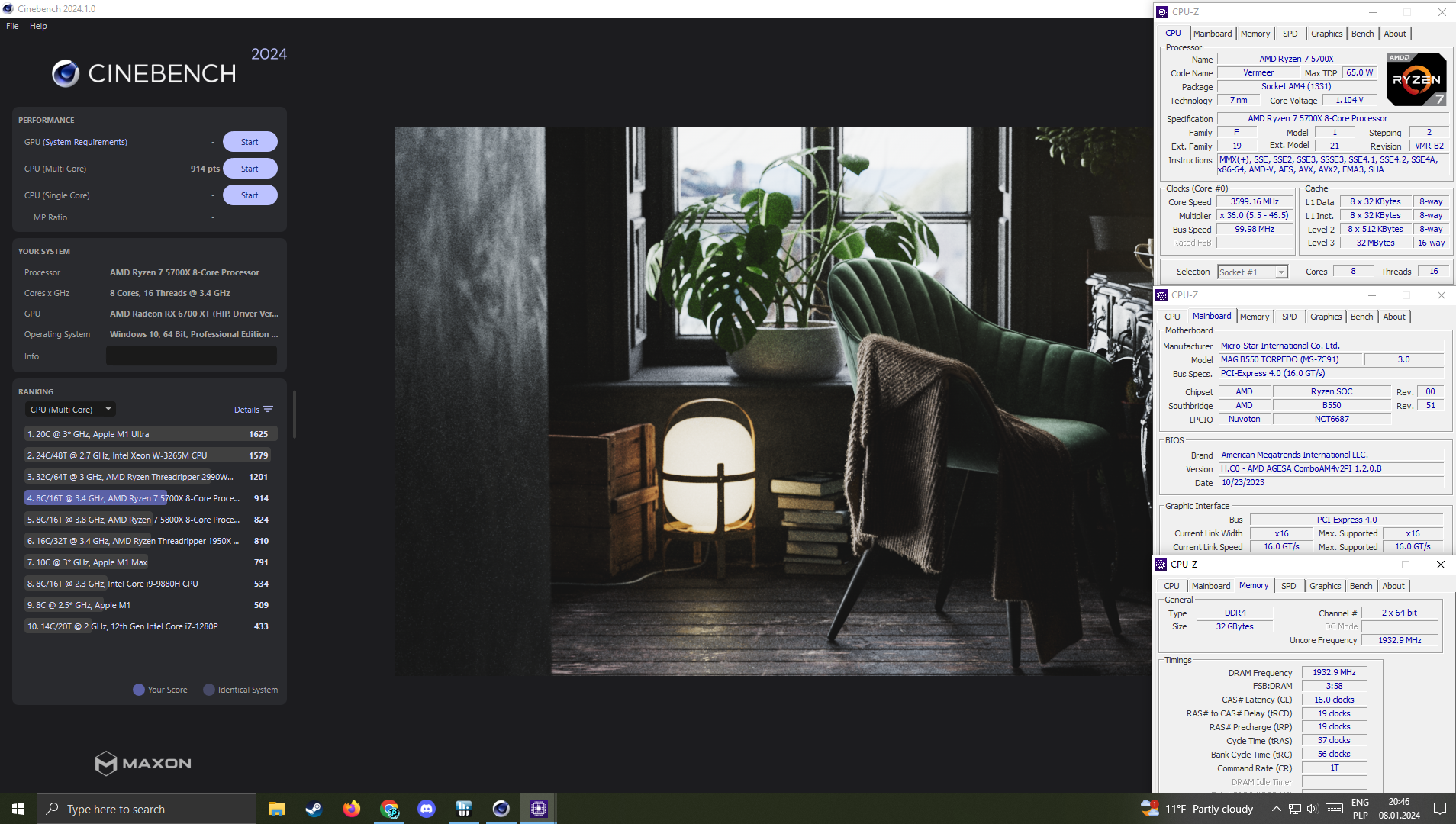Click the ENG PLP language indicator
This screenshot has height=824, width=1456.
tap(1360, 809)
